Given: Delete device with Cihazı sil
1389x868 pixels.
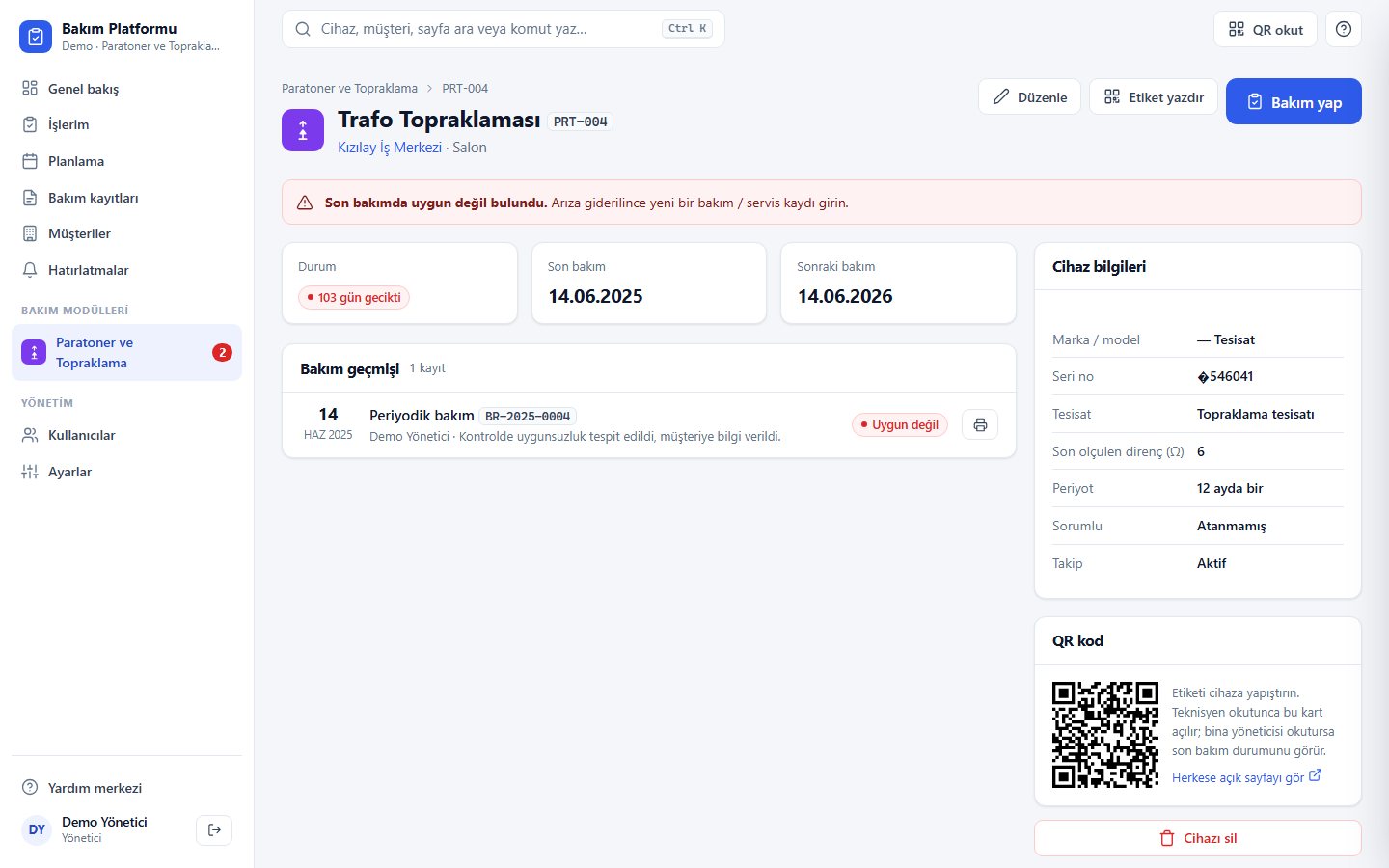Looking at the screenshot, I should 1198,838.
